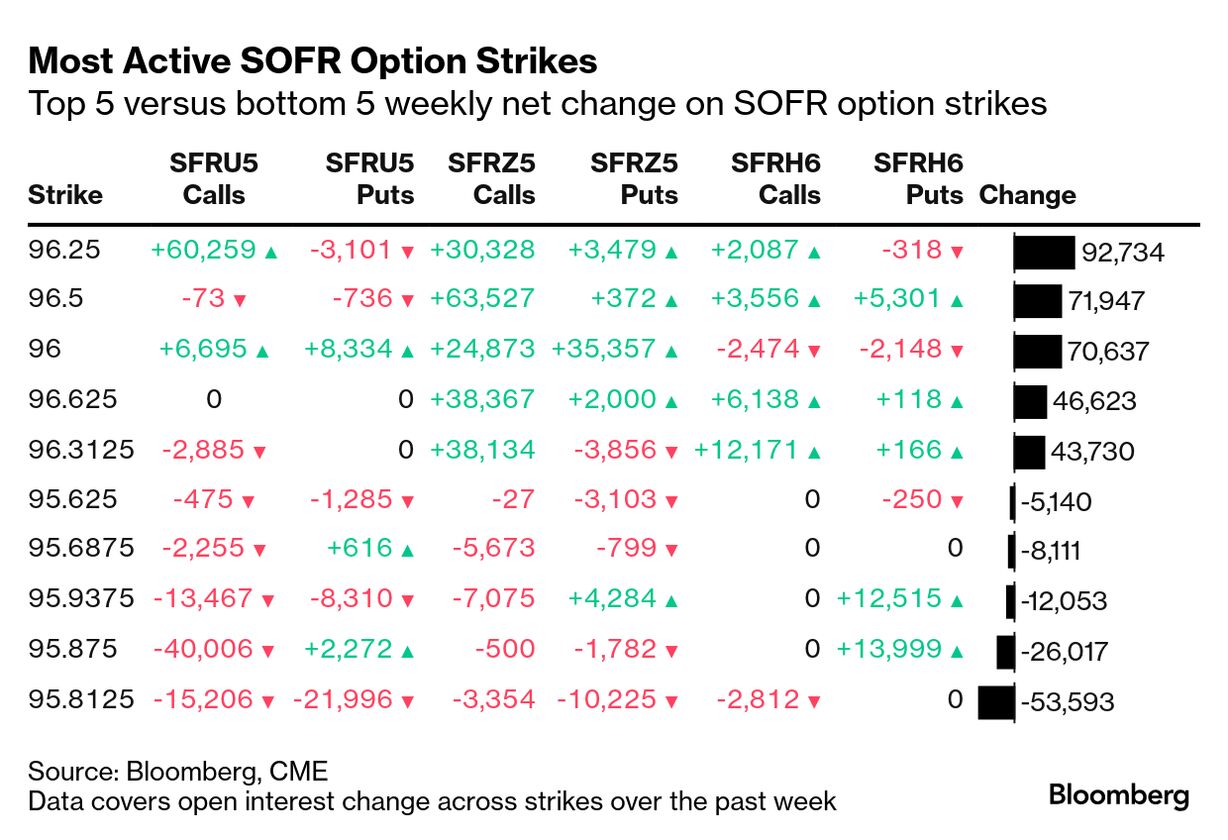1228x840 pixels.
Task: Click the red down arrow next to -3,101
Action: tap(407, 252)
